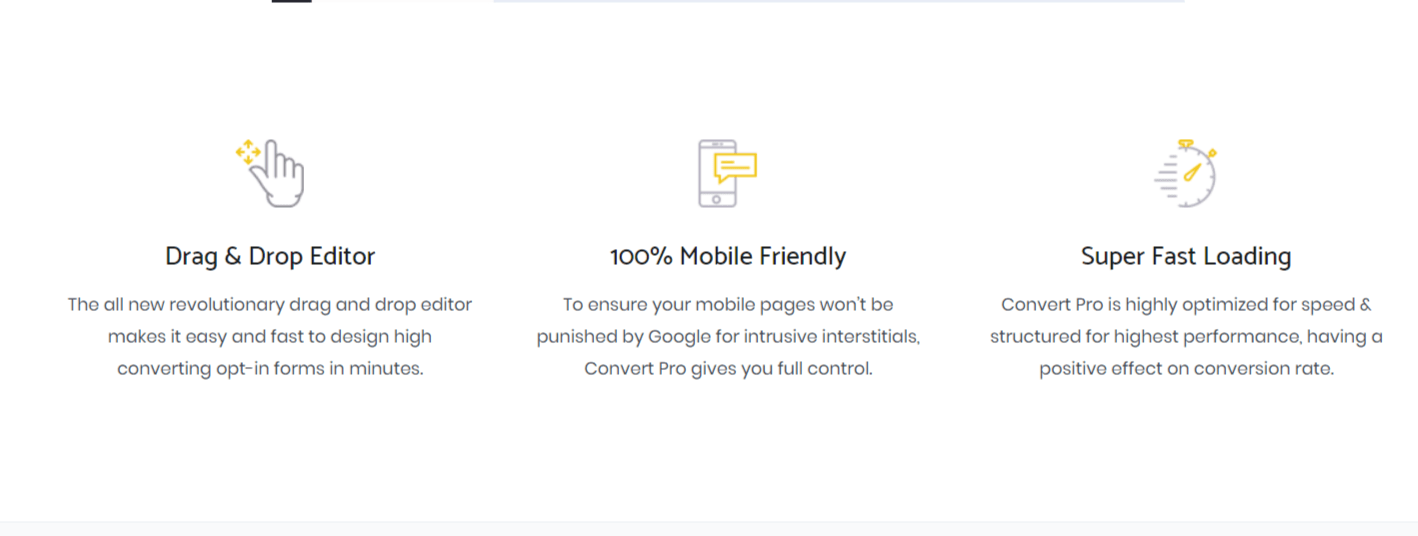This screenshot has height=536, width=1418.
Task: Click the yellow speech bubble on phone icon
Action: point(736,165)
